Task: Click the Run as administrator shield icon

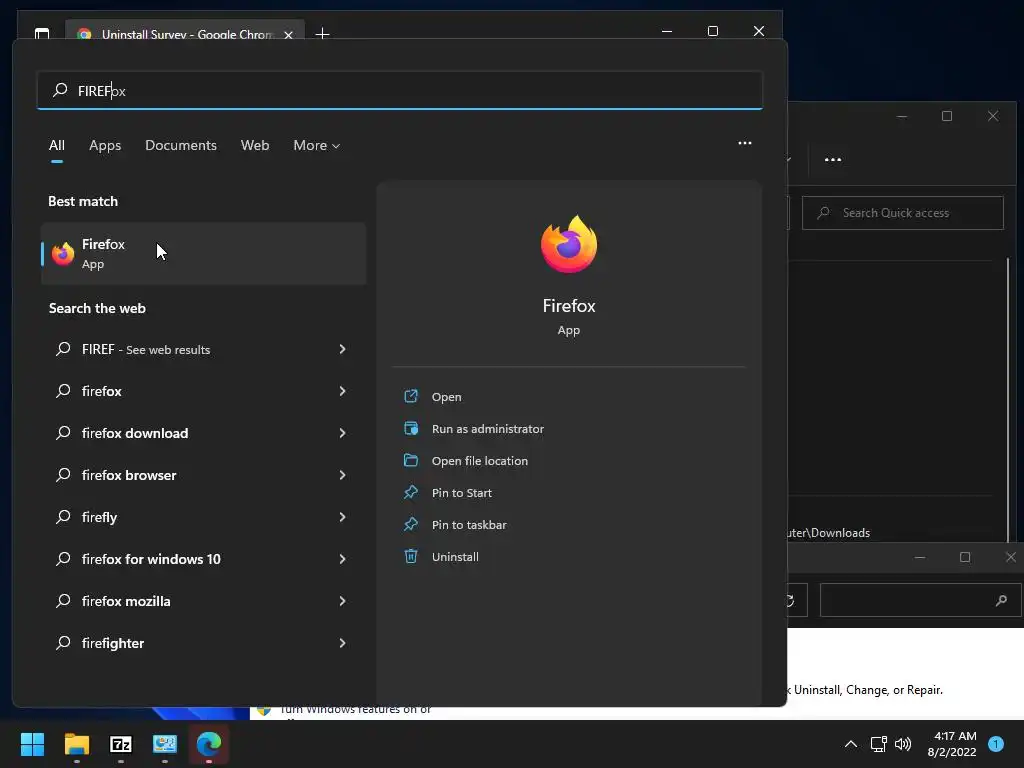Action: point(411,428)
